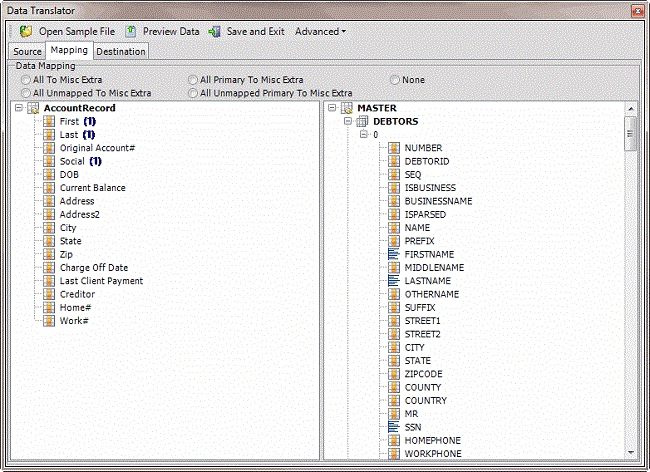Click the Preview Data toolbar icon
Image resolution: width=650 pixels, height=472 pixels.
click(131, 31)
